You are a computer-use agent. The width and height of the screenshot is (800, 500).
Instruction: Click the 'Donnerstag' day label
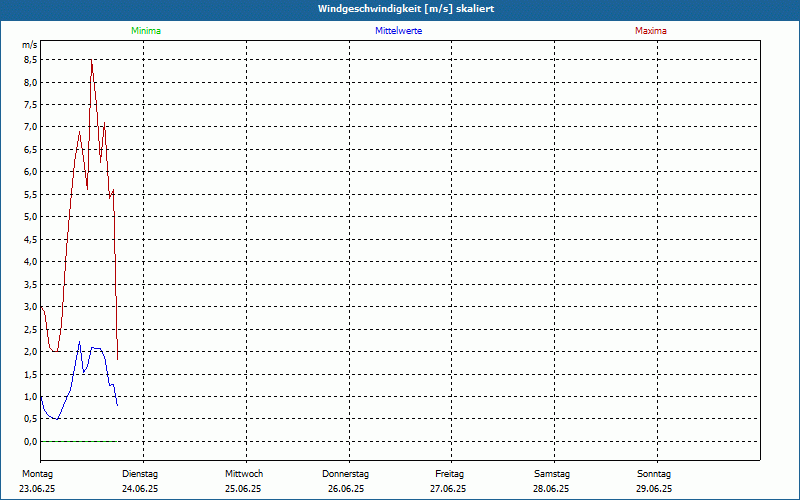345,474
